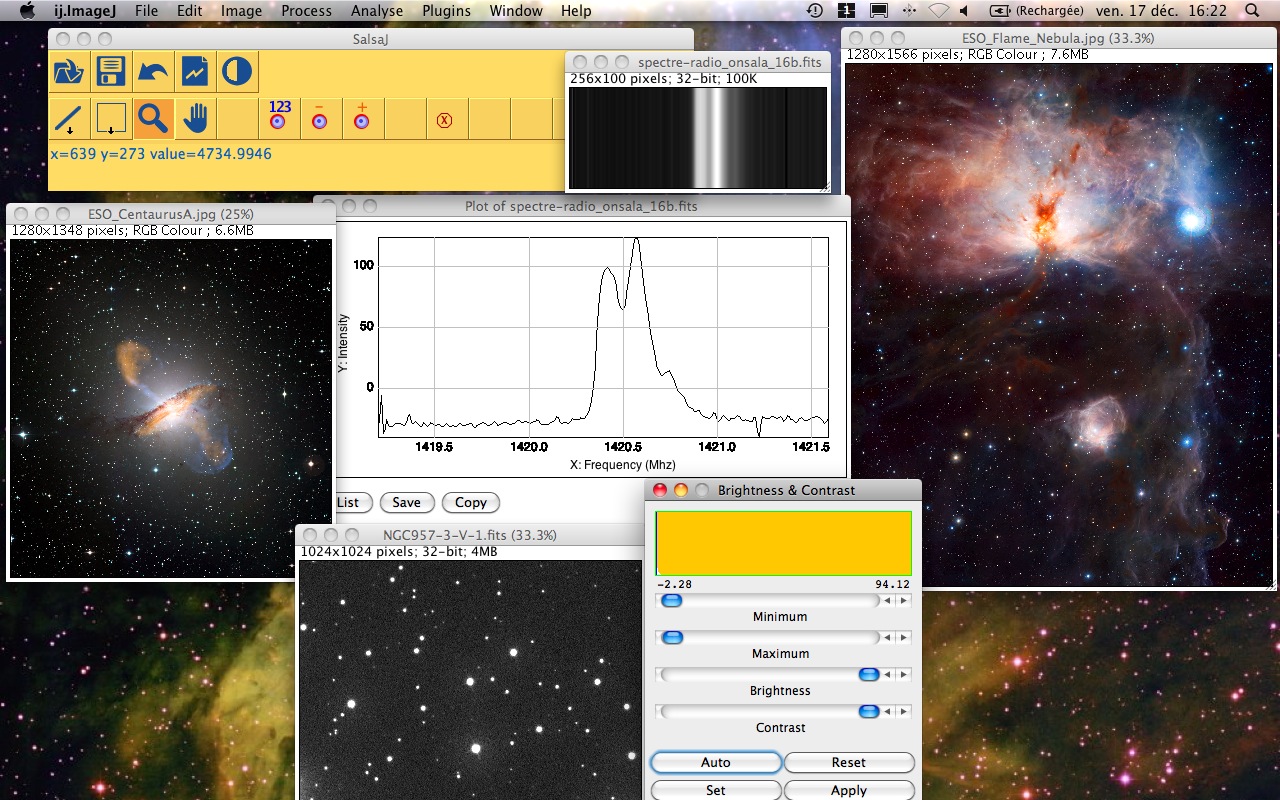The width and height of the screenshot is (1280, 800).
Task: Click the ESO_CentaurusA.jpg galaxy image
Action: point(171,407)
